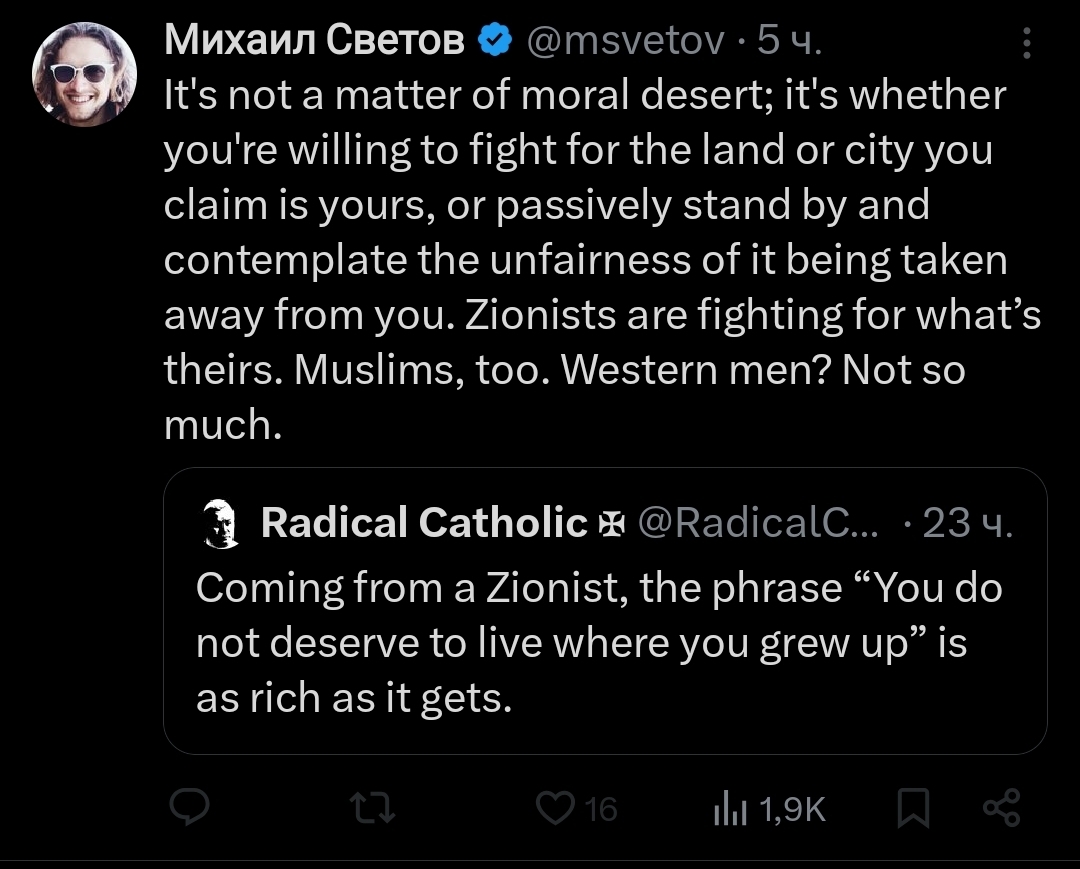Click the Михаил Светов display name

pos(315,40)
